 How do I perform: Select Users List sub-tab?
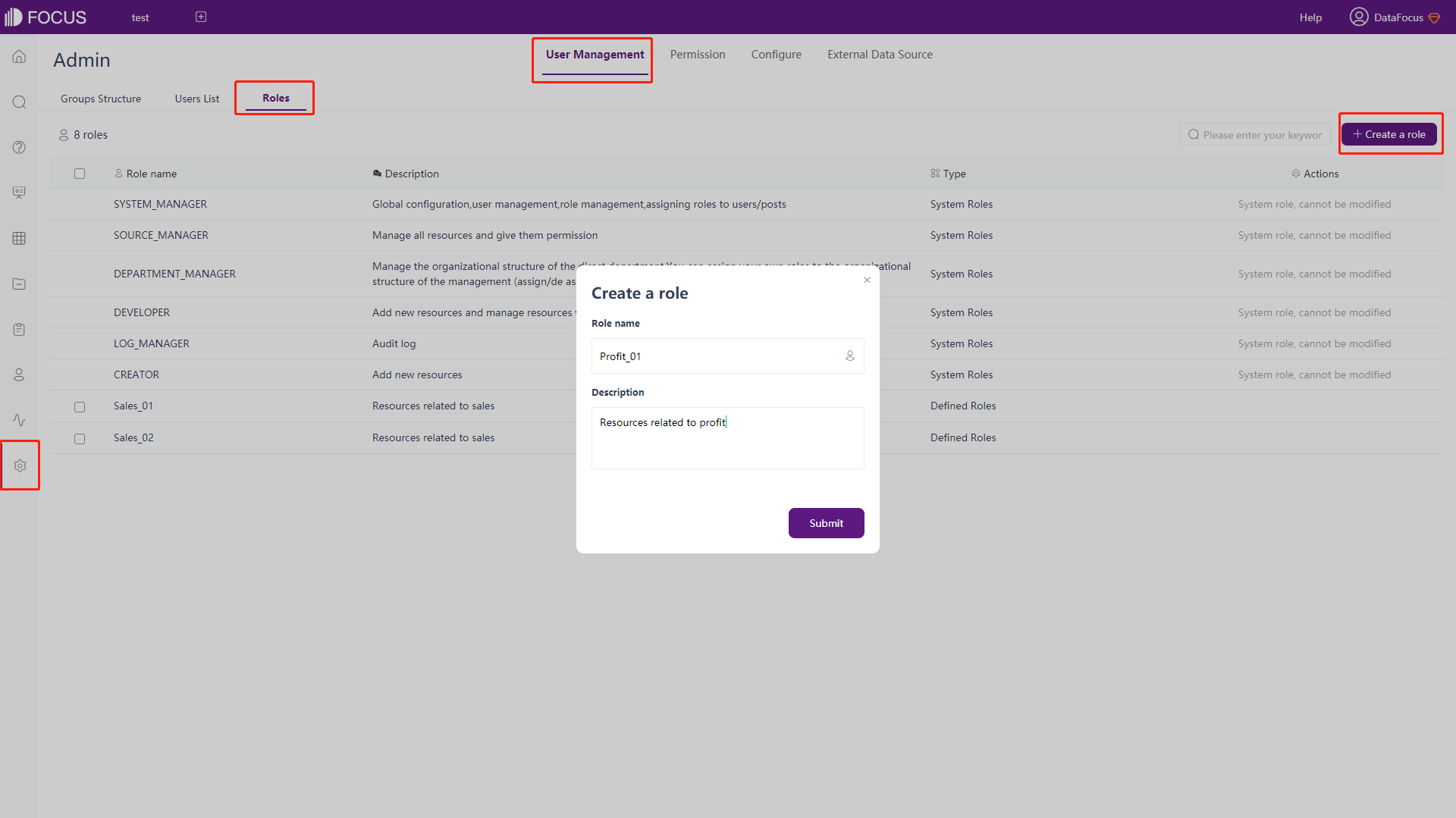click(x=197, y=99)
